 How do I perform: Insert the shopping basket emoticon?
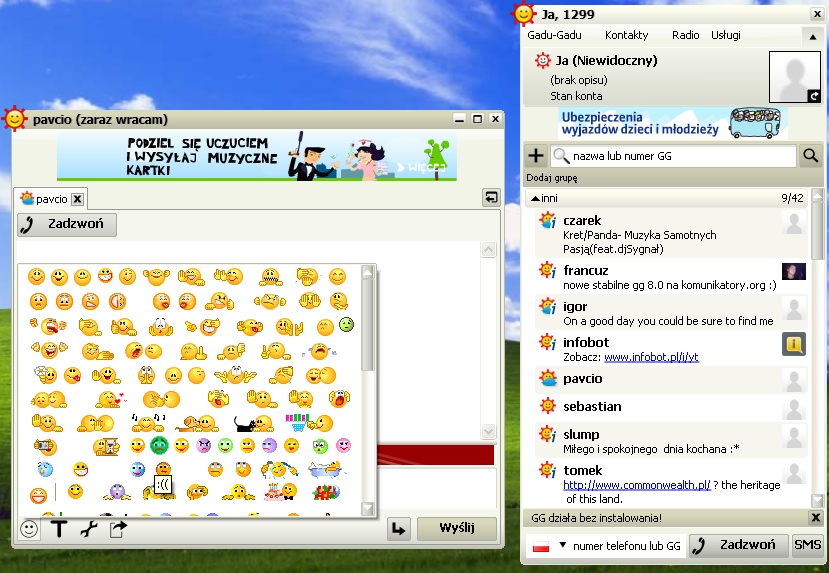click(x=309, y=423)
